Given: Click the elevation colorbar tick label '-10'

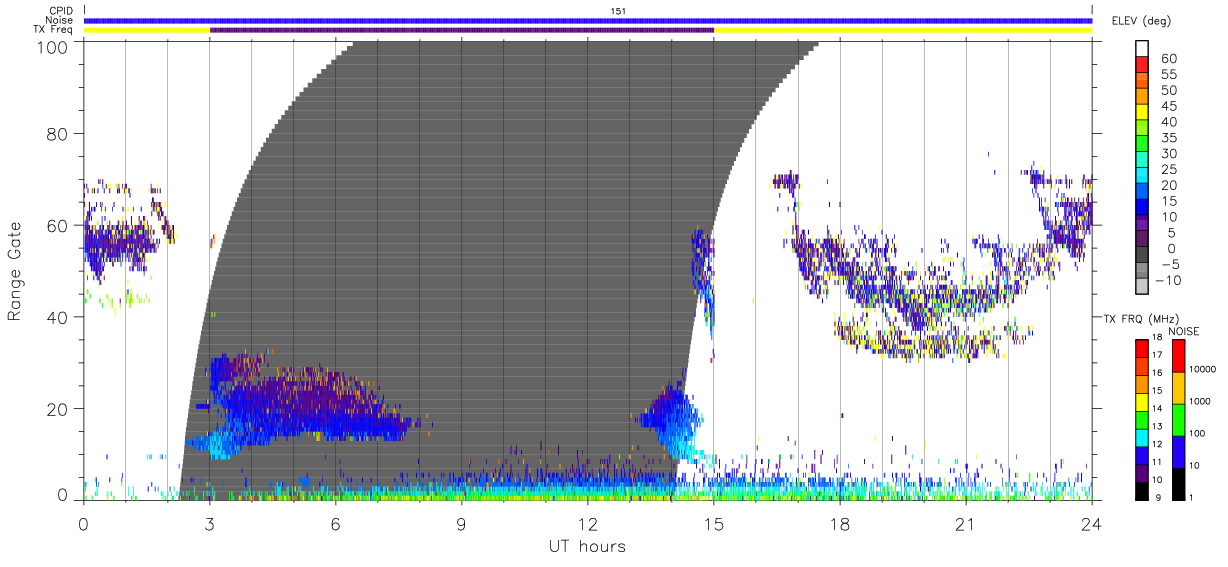Looking at the screenshot, I should pos(1166,280).
